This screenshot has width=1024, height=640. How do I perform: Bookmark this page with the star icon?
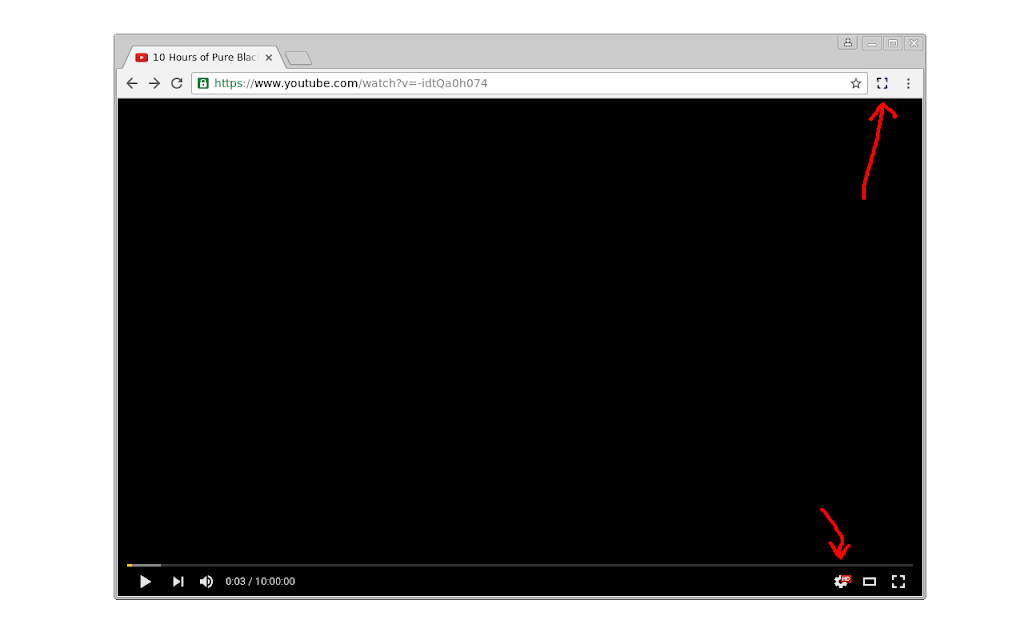pyautogui.click(x=856, y=84)
